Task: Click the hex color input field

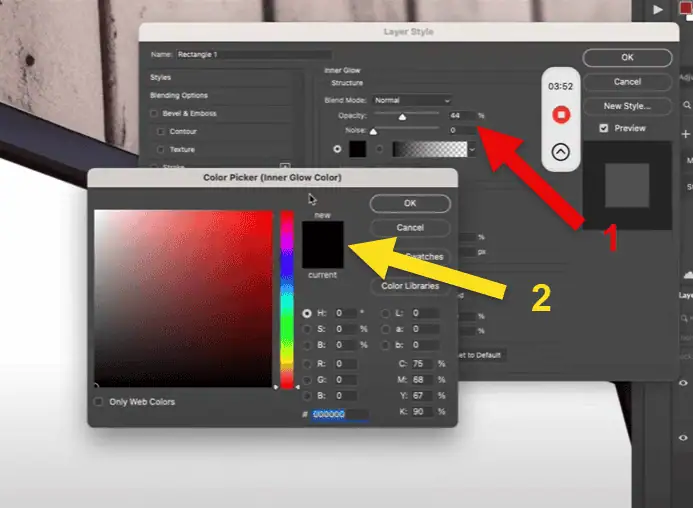Action: coord(339,413)
